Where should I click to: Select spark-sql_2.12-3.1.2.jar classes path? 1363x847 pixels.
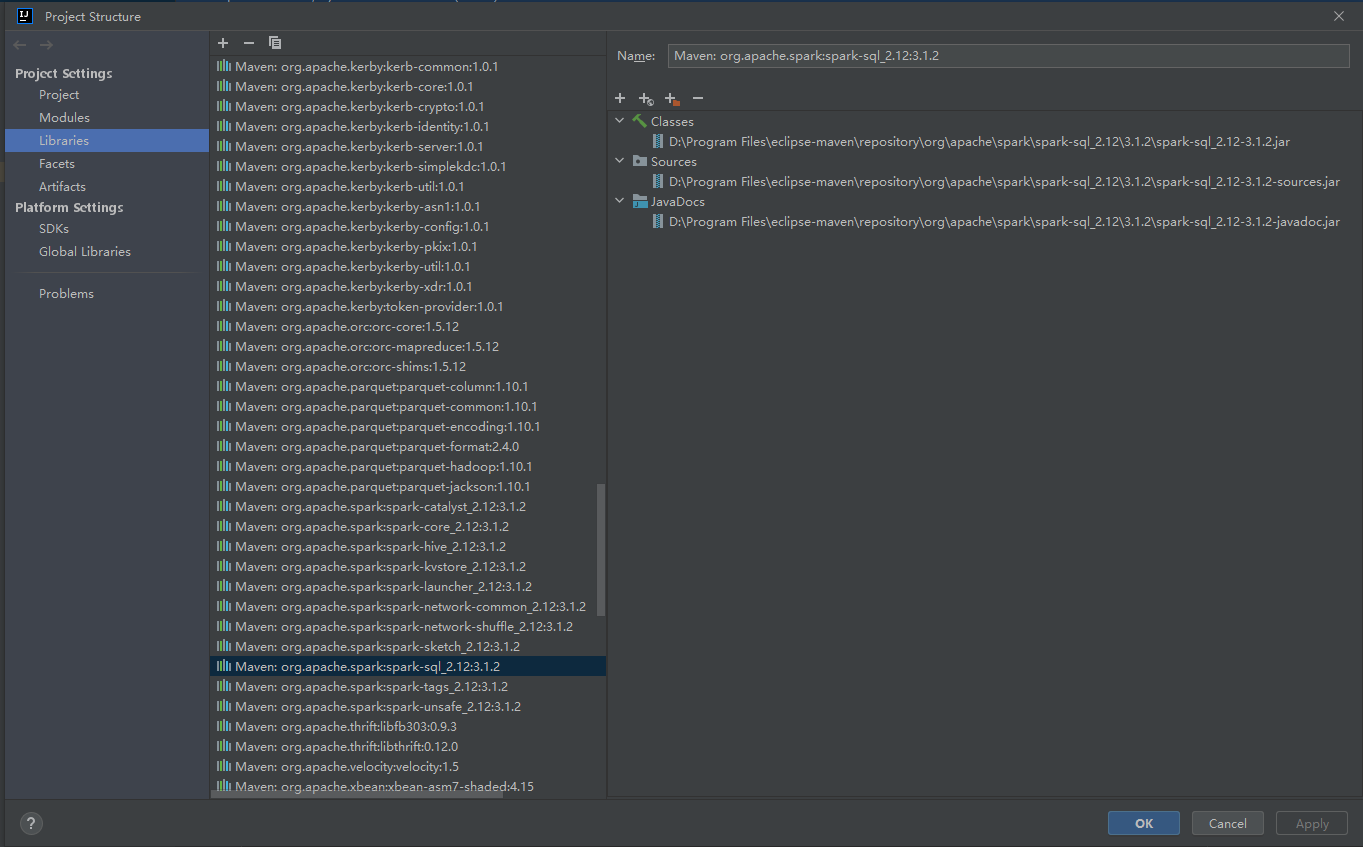pos(979,141)
